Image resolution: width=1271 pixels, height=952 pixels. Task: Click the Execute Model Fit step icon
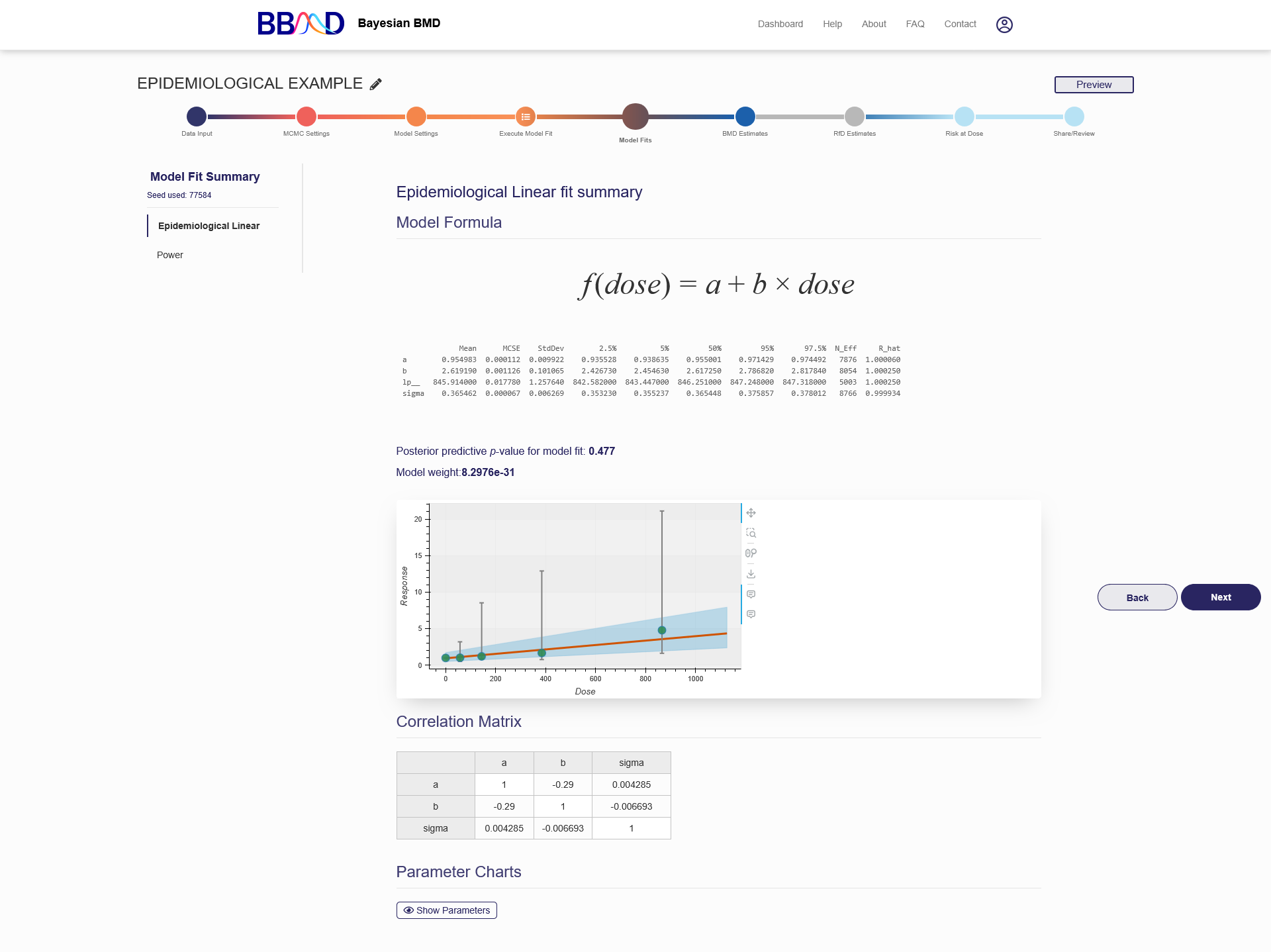(526, 117)
